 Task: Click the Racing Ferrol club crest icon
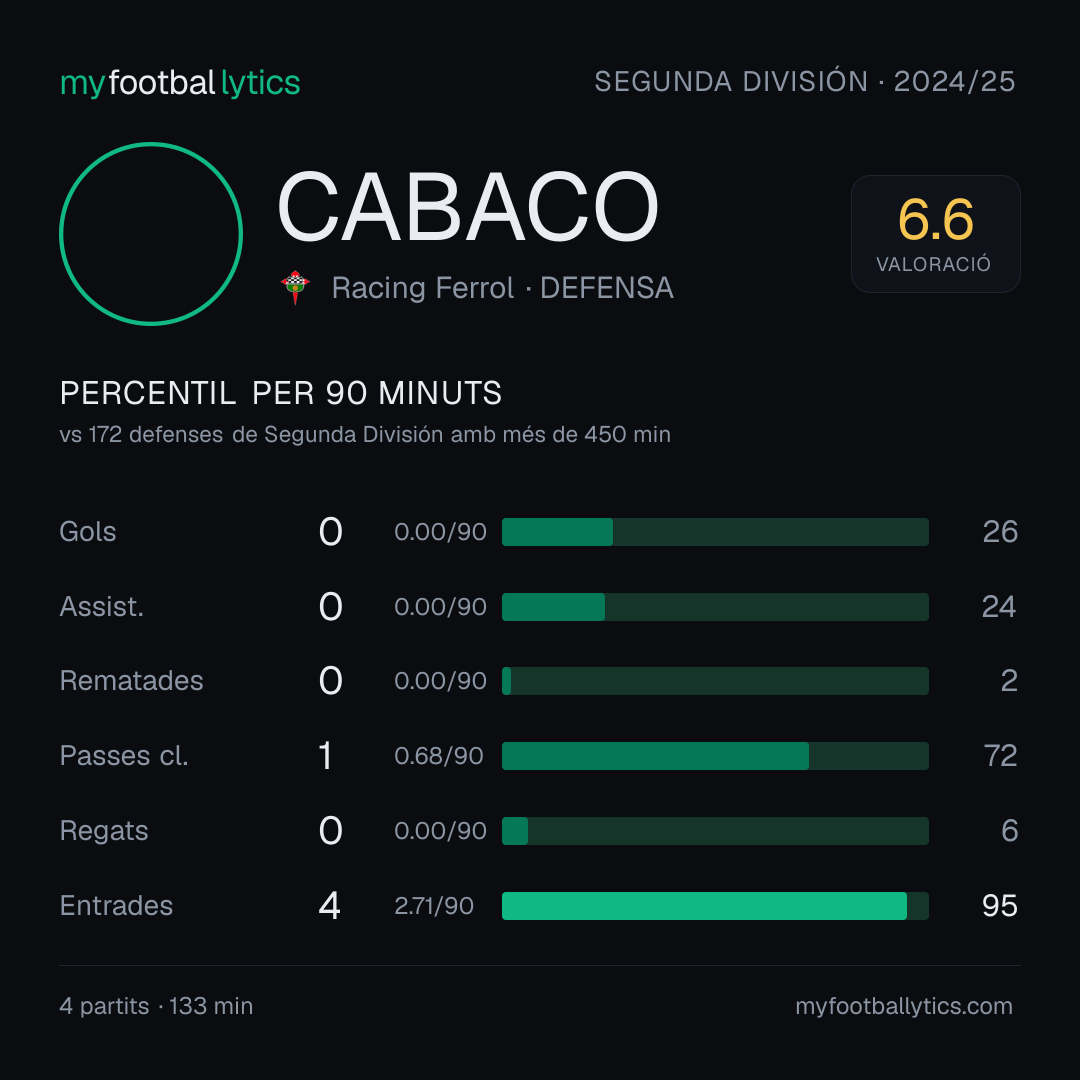(295, 287)
